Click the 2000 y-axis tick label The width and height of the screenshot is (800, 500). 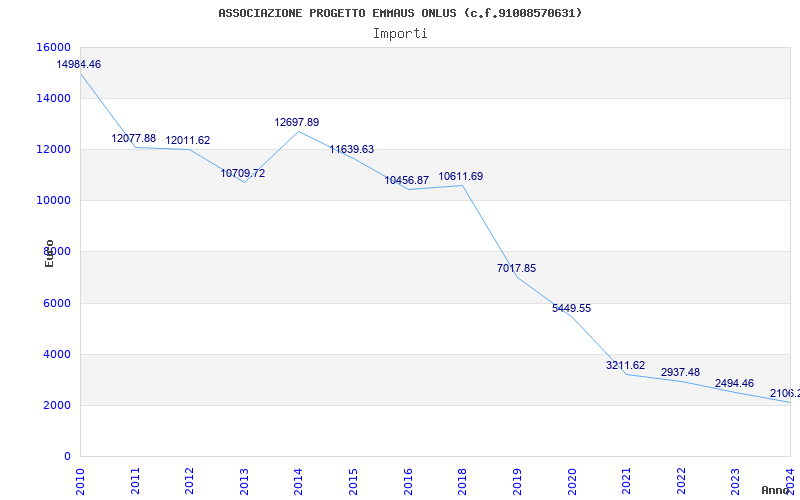(57, 406)
